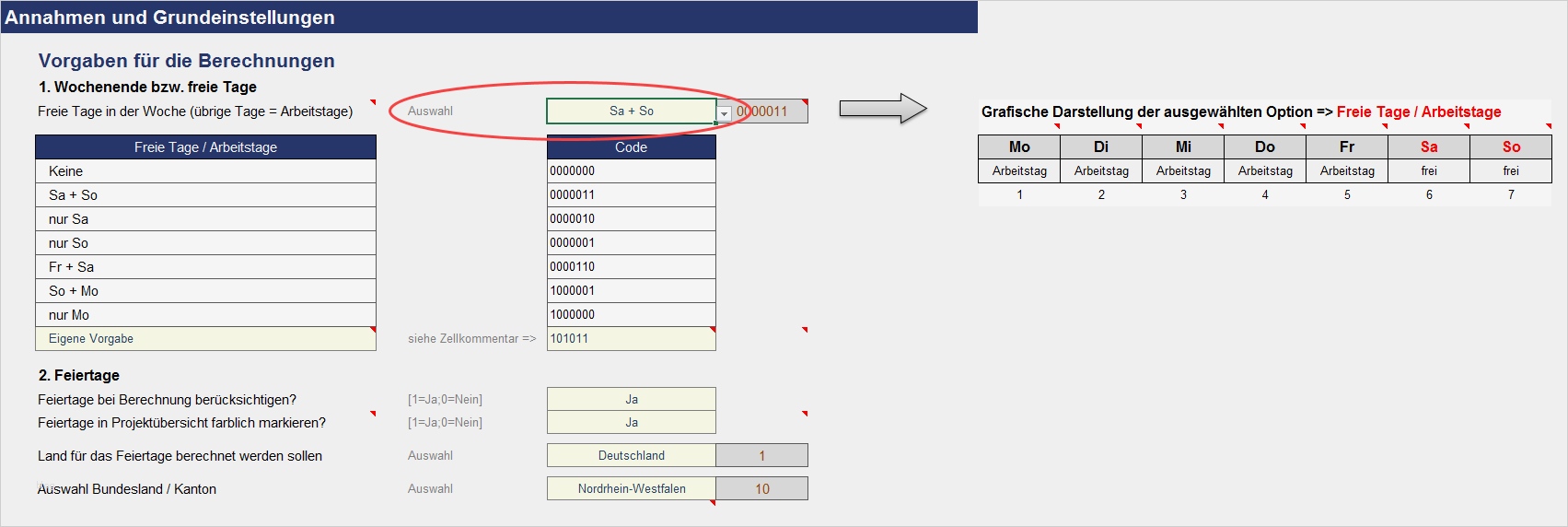The image size is (1568, 527).
Task: Click the gray cell showing value 1
Action: click(762, 455)
